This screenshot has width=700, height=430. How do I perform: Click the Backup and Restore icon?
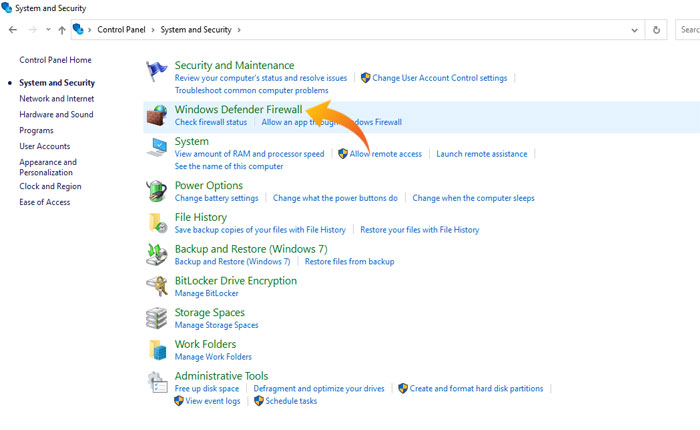click(157, 255)
